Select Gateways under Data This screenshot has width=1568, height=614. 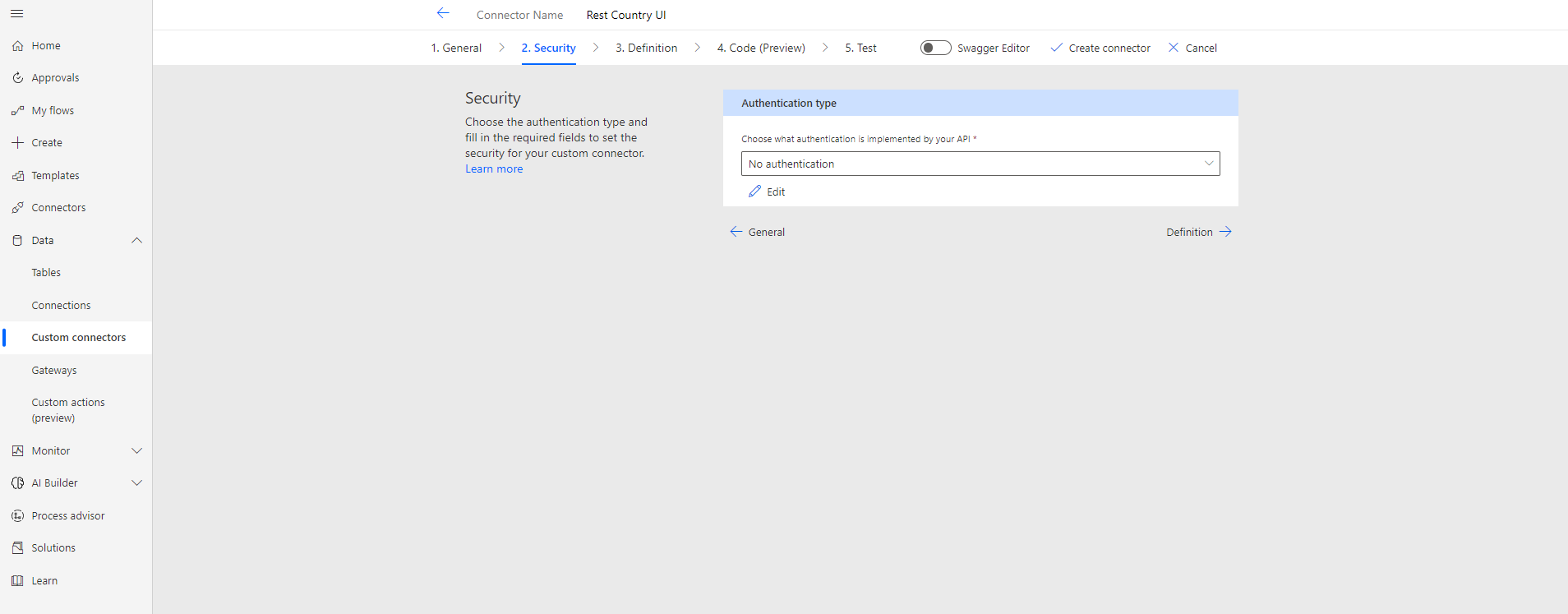tap(54, 371)
